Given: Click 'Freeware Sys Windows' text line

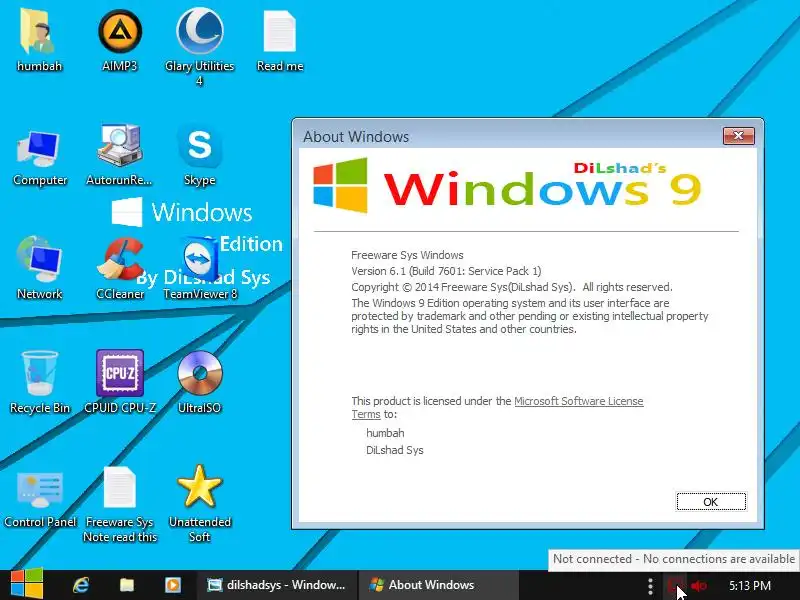Looking at the screenshot, I should click(x=407, y=255).
